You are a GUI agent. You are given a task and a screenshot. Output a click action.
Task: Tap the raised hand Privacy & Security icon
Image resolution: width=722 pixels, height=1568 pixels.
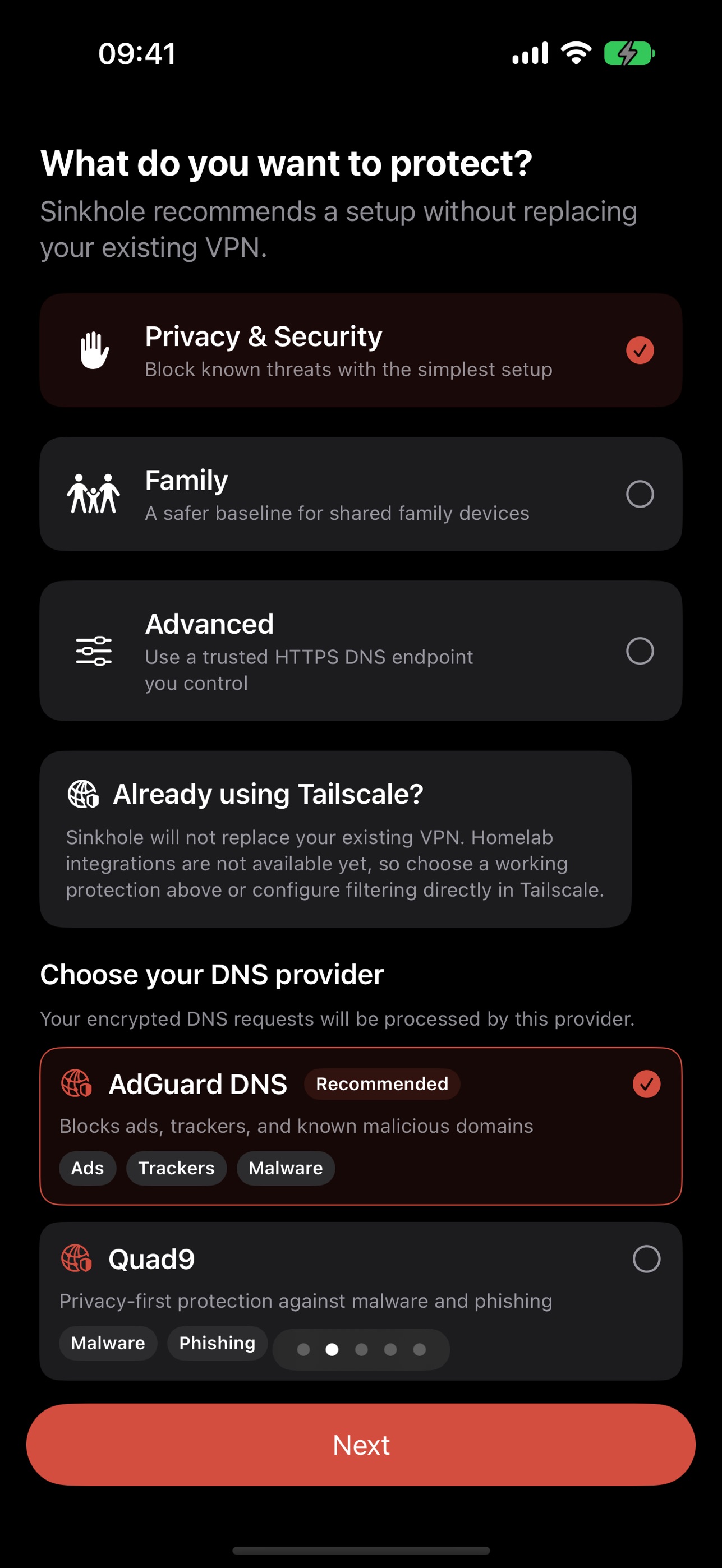94,350
